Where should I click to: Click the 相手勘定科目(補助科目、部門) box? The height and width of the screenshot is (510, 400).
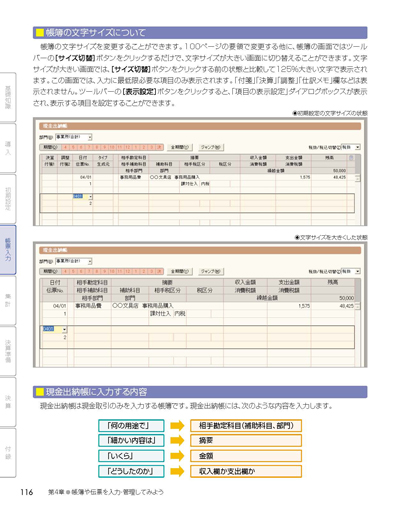coord(246,426)
